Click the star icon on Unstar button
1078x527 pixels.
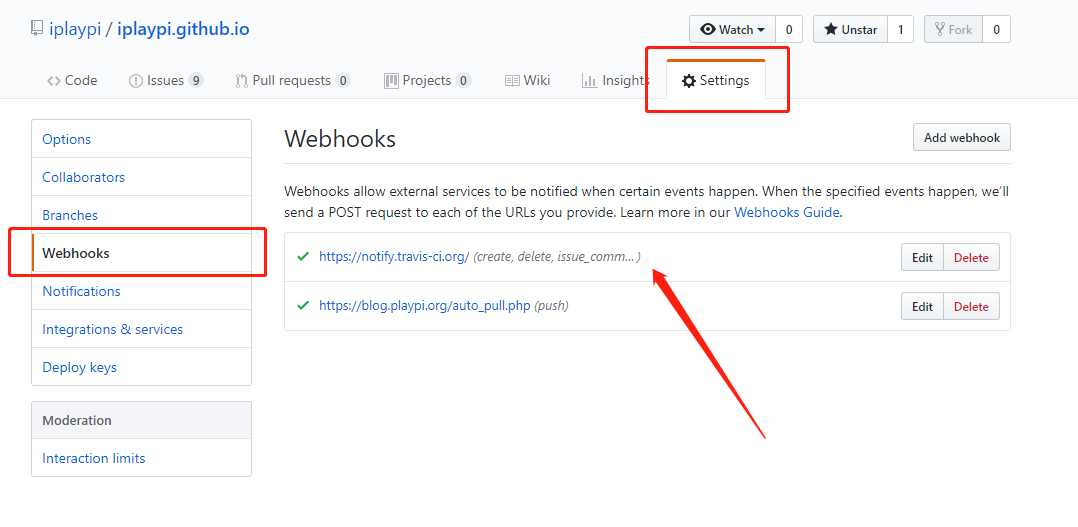pos(830,30)
